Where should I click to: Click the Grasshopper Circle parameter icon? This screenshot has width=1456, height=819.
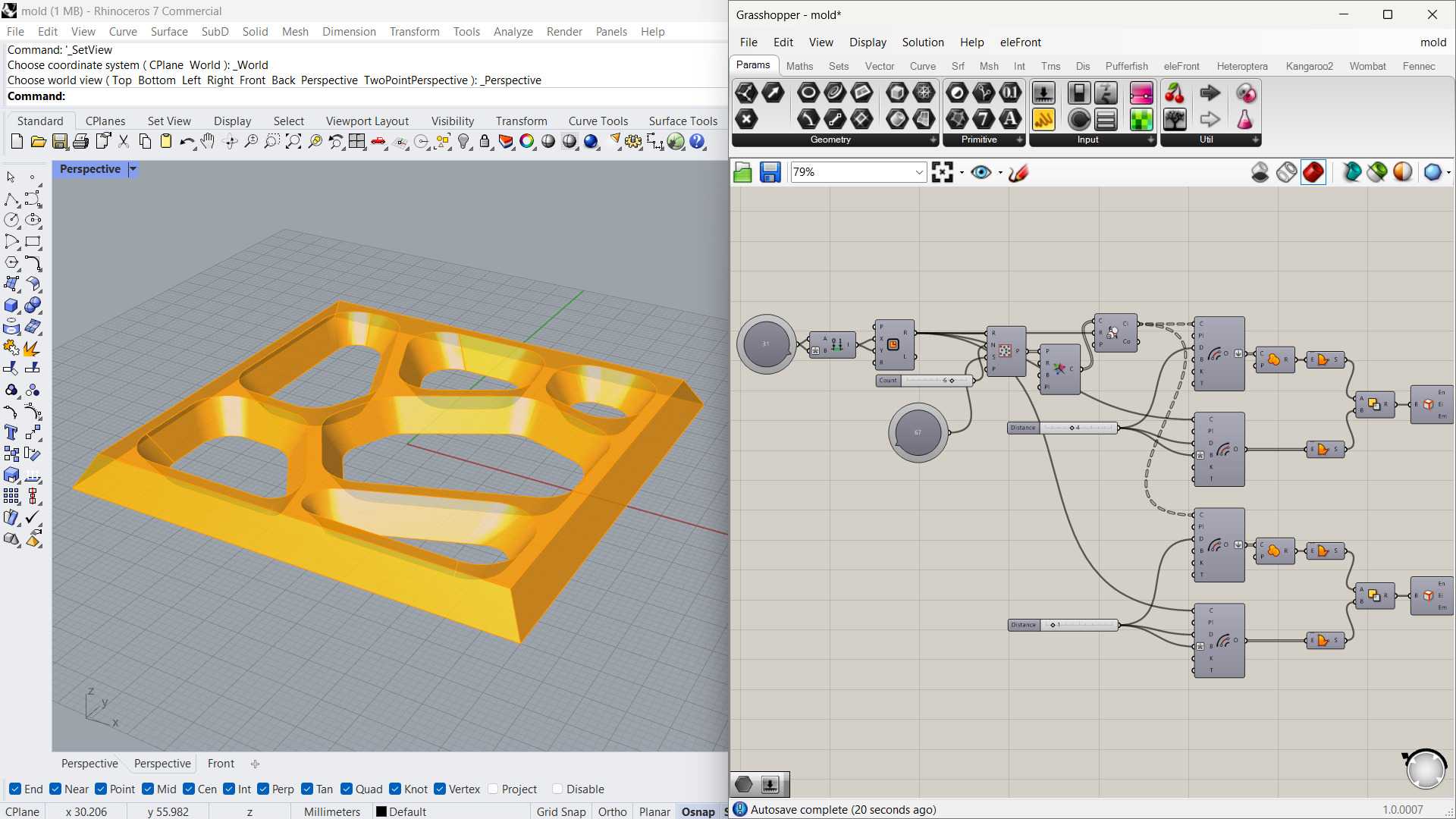coord(808,93)
